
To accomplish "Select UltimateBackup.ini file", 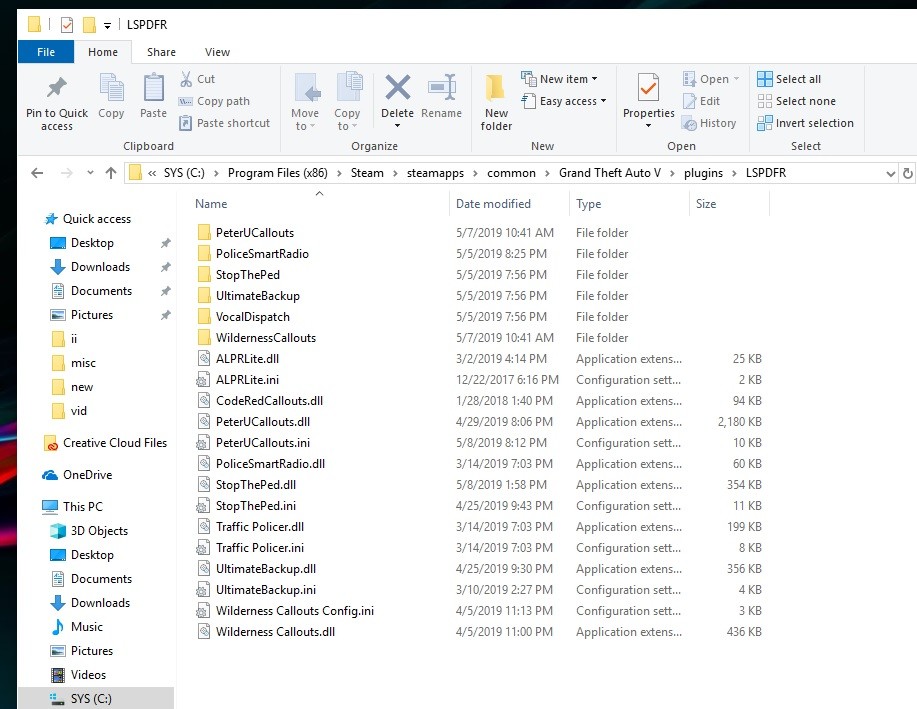I will tap(266, 590).
